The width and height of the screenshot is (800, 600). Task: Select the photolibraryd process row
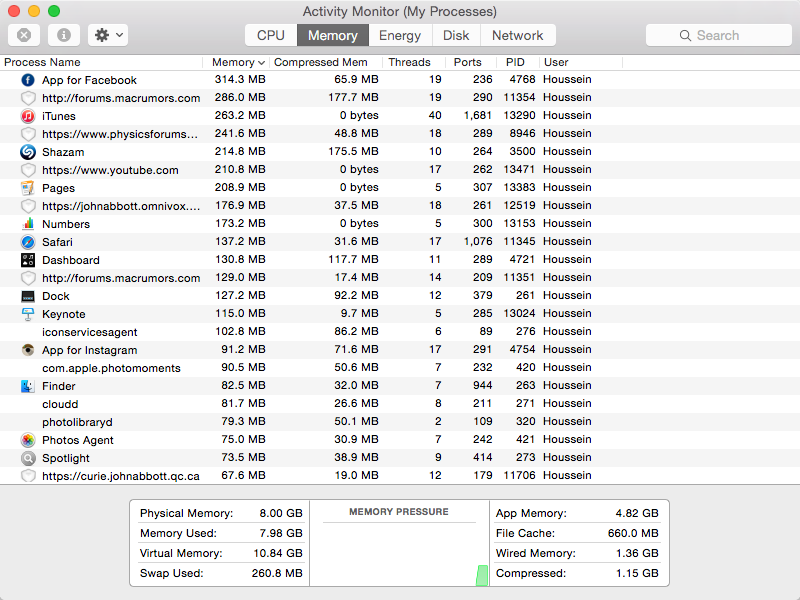tap(400, 421)
